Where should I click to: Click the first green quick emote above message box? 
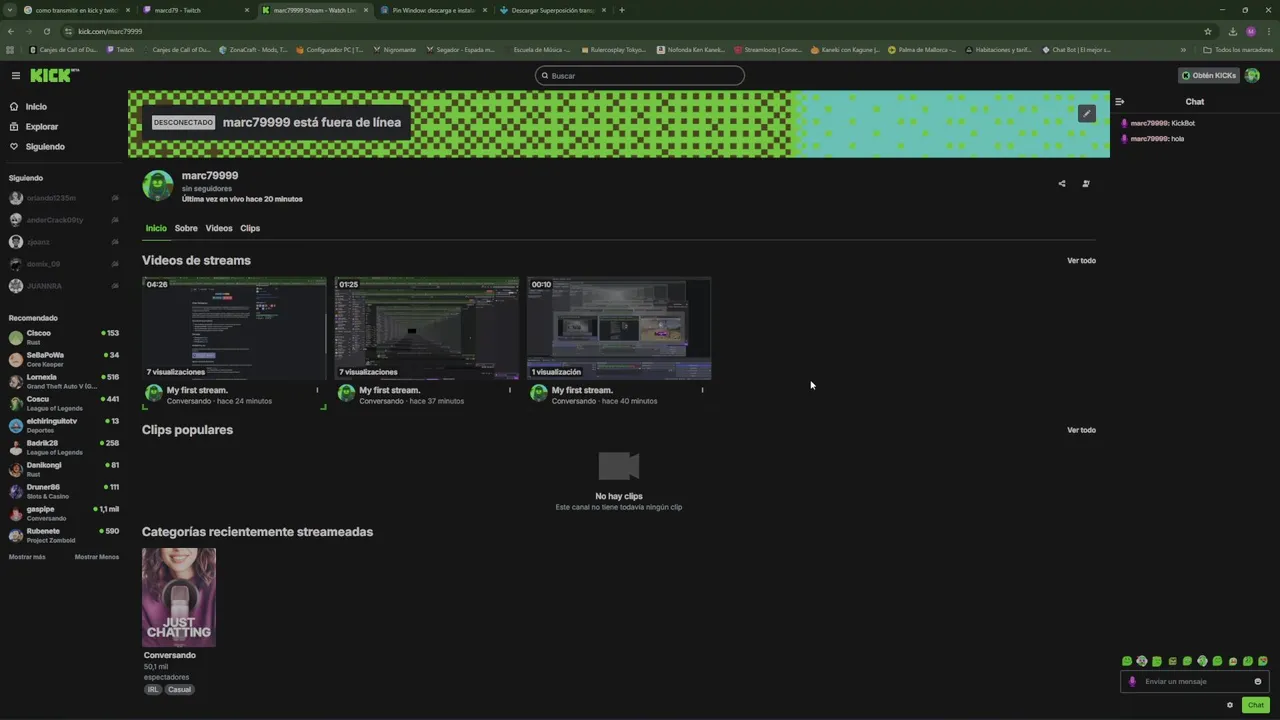pyautogui.click(x=1127, y=661)
